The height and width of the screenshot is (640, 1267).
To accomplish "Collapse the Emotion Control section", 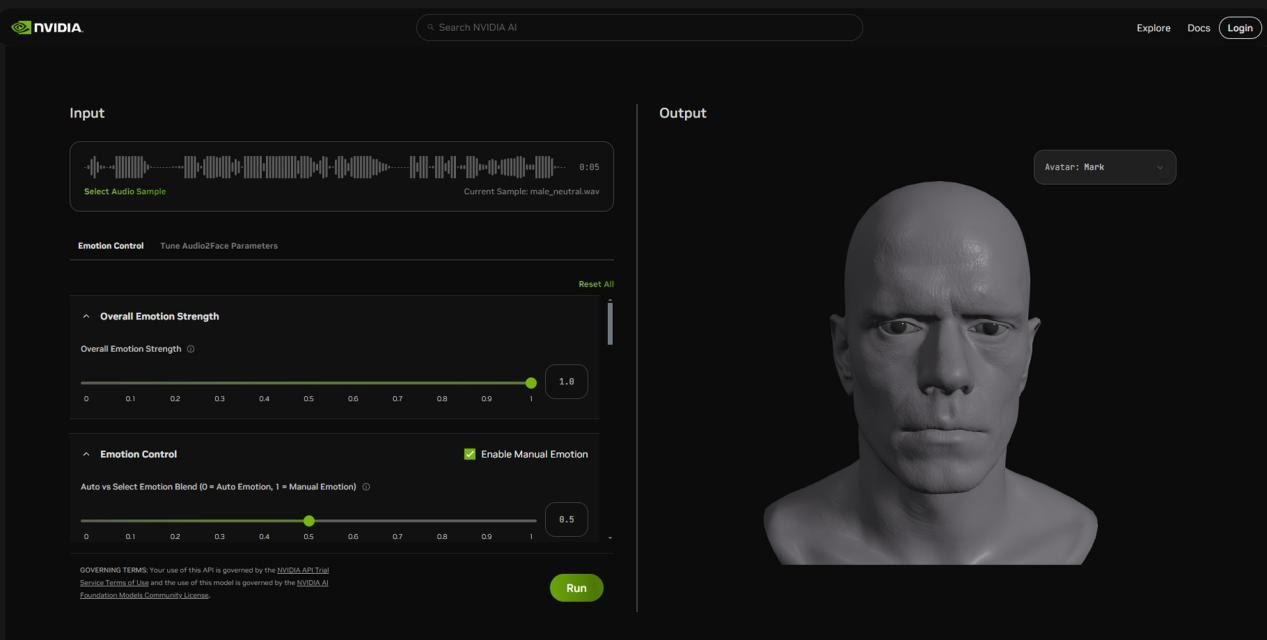I will tap(87, 454).
